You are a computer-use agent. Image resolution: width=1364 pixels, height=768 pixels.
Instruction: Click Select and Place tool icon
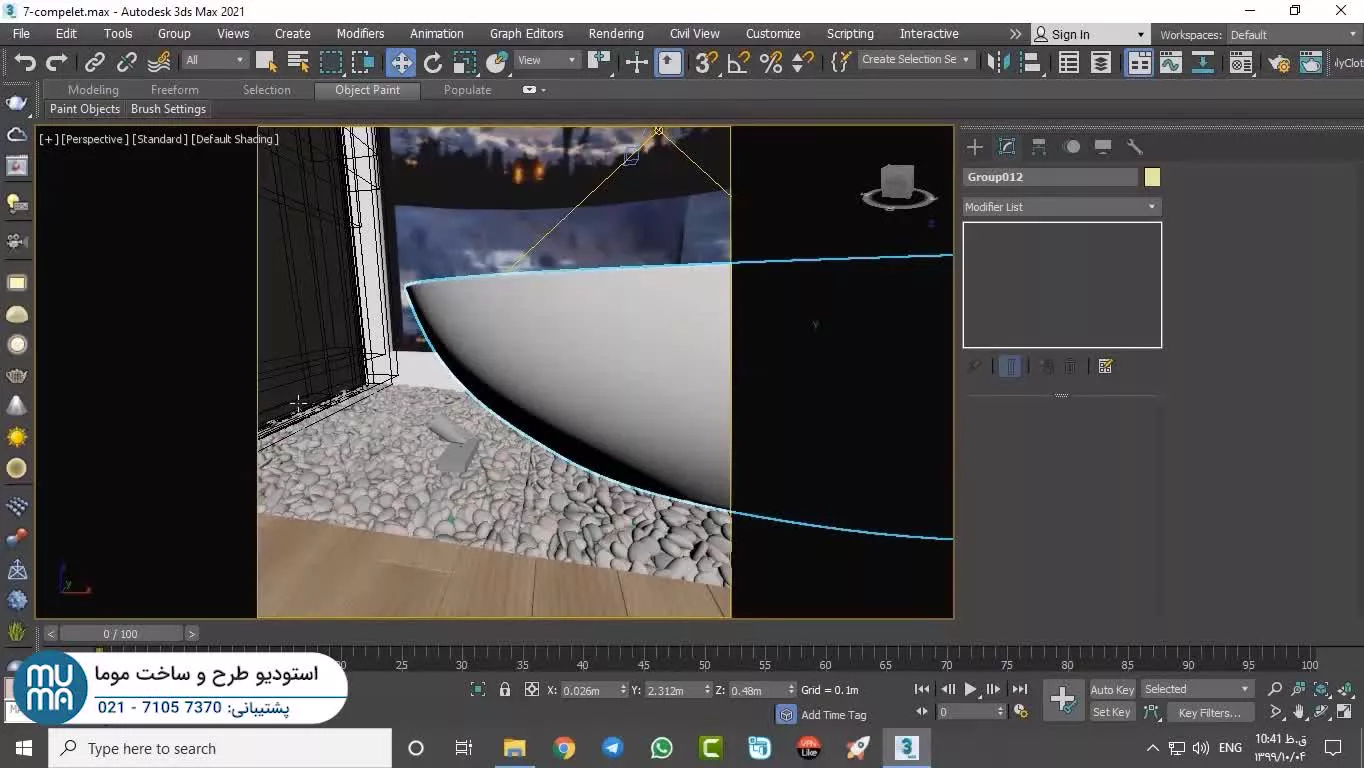[x=497, y=63]
